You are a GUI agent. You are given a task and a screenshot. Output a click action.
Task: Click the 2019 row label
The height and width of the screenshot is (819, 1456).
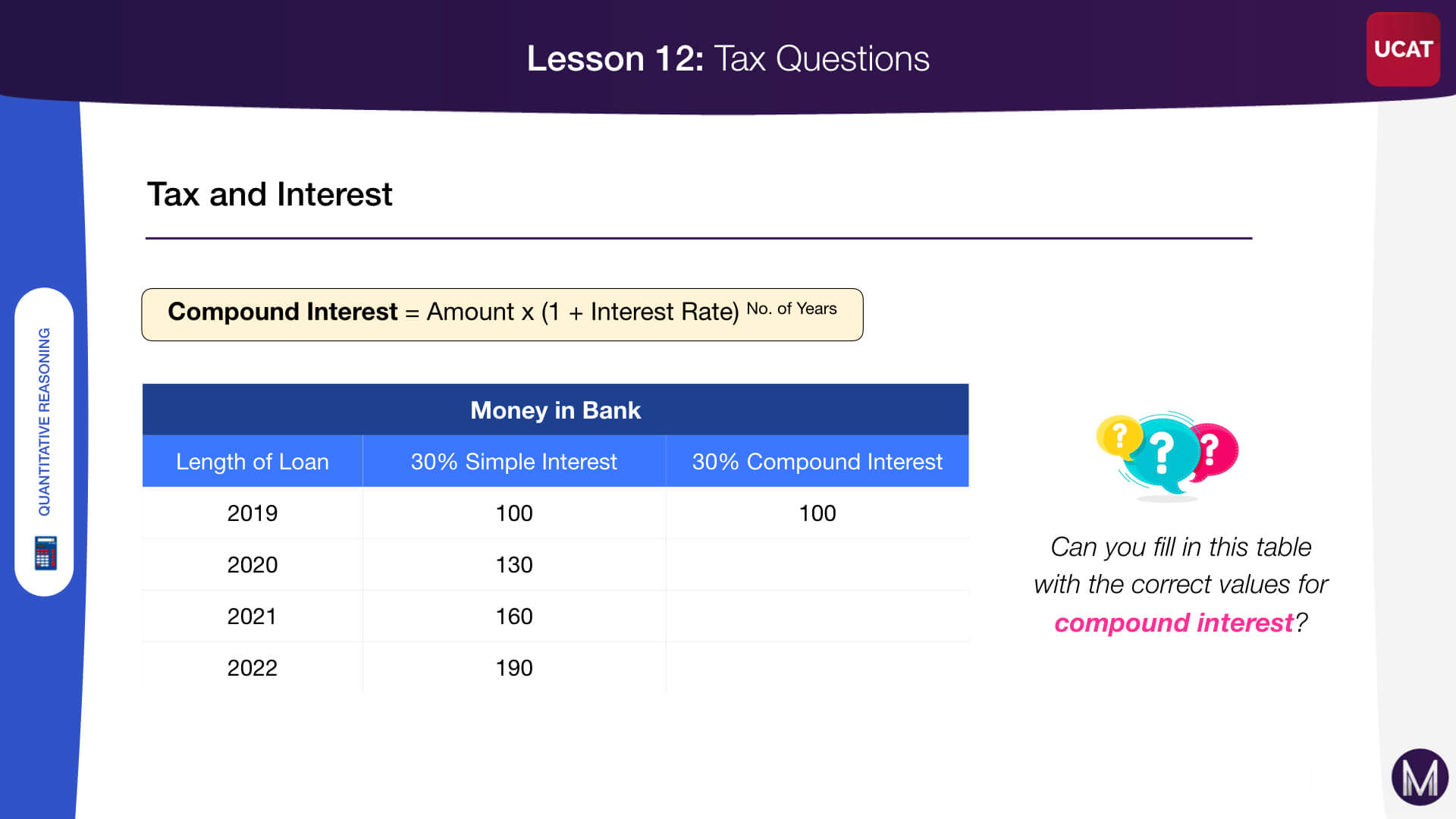point(253,513)
